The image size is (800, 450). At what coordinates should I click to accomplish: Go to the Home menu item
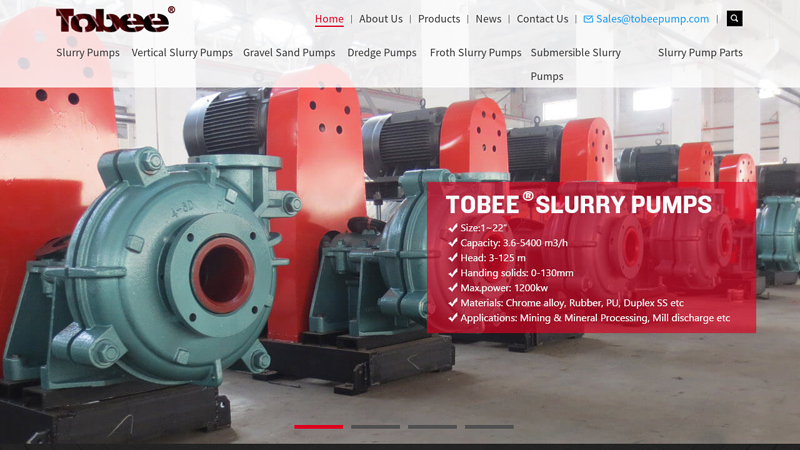click(x=329, y=19)
